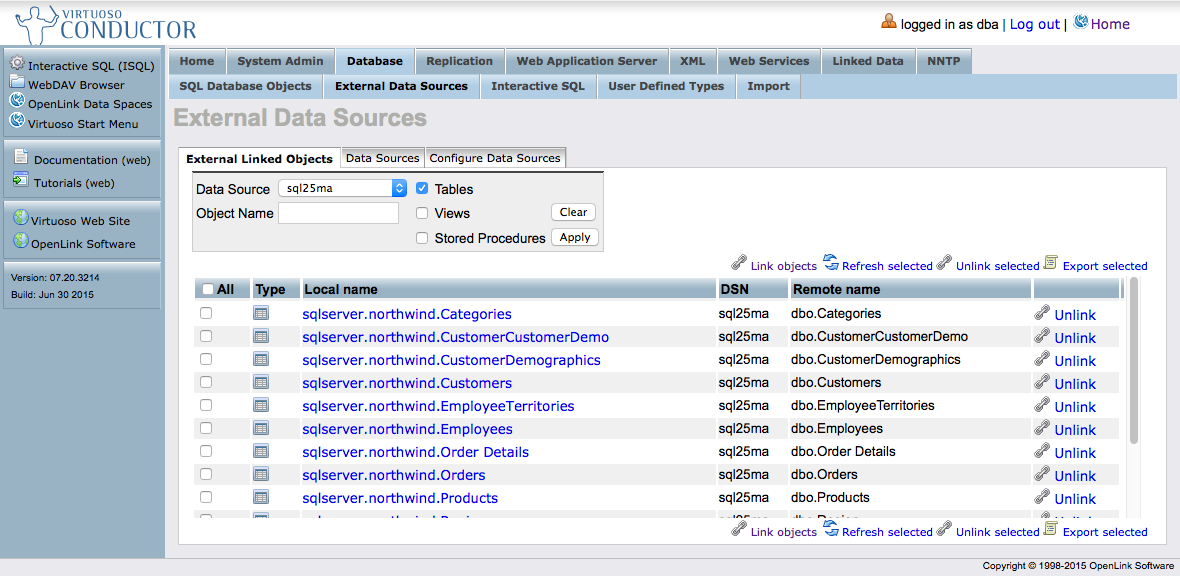
Task: Uncheck the Tables checkbox
Action: tap(422, 188)
